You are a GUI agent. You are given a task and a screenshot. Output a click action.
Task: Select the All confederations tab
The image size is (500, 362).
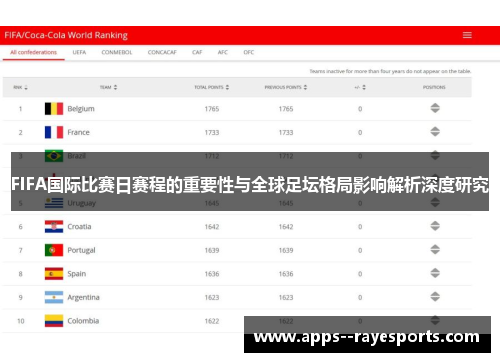coord(33,52)
